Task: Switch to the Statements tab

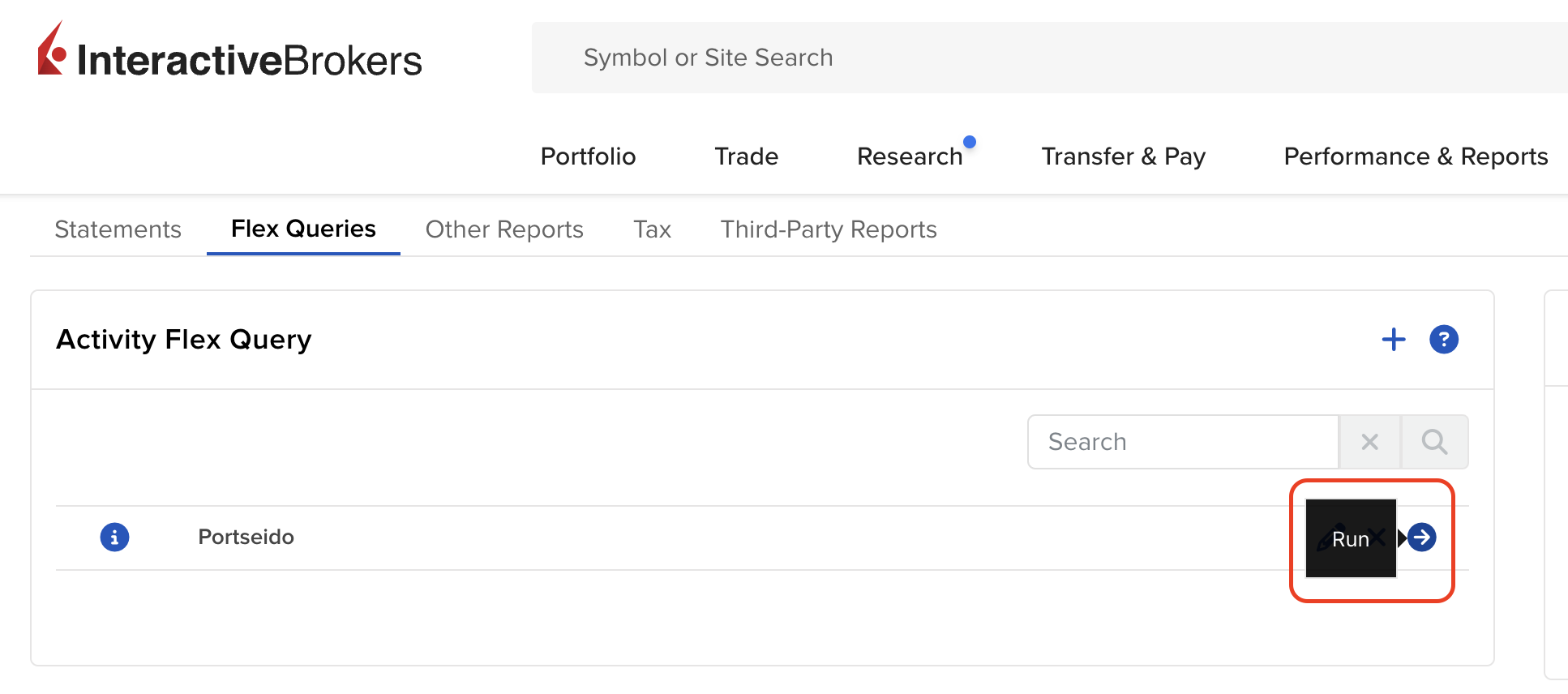Action: click(118, 229)
